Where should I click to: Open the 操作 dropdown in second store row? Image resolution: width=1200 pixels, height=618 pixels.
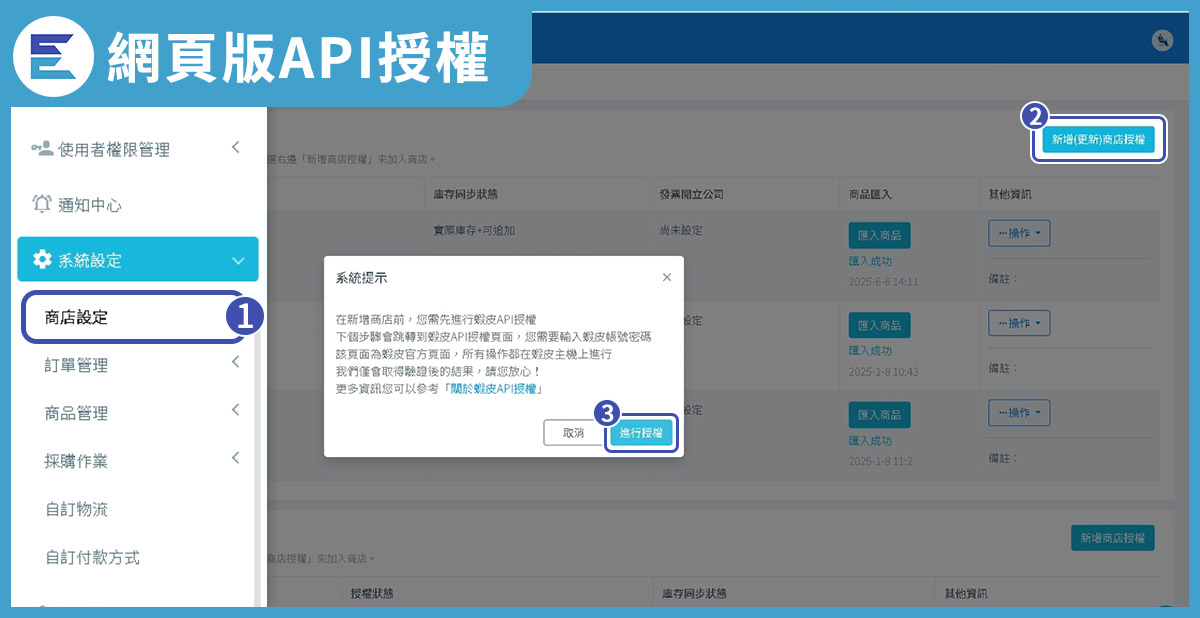pos(1018,323)
